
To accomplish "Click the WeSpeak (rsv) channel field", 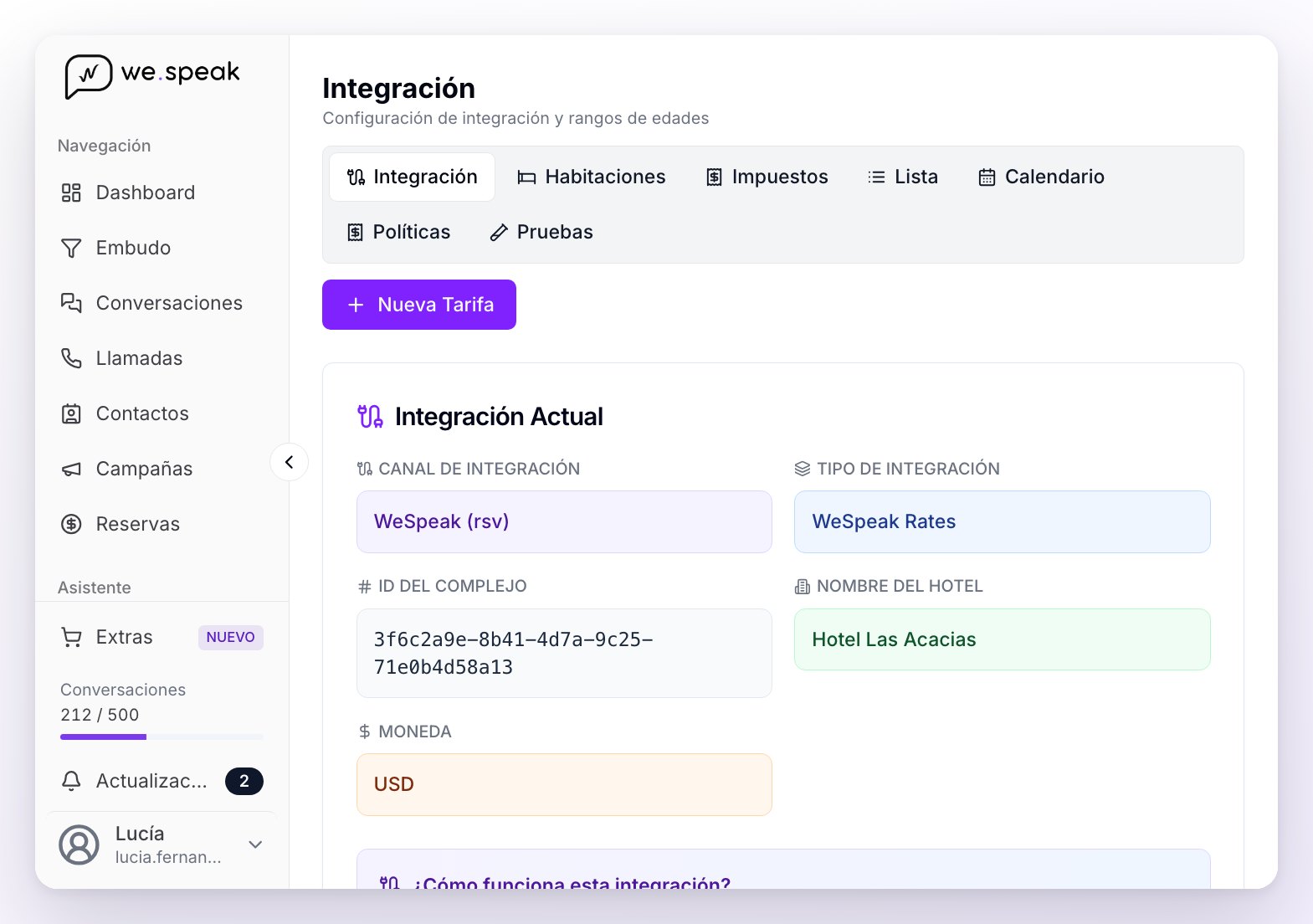I will tap(564, 521).
